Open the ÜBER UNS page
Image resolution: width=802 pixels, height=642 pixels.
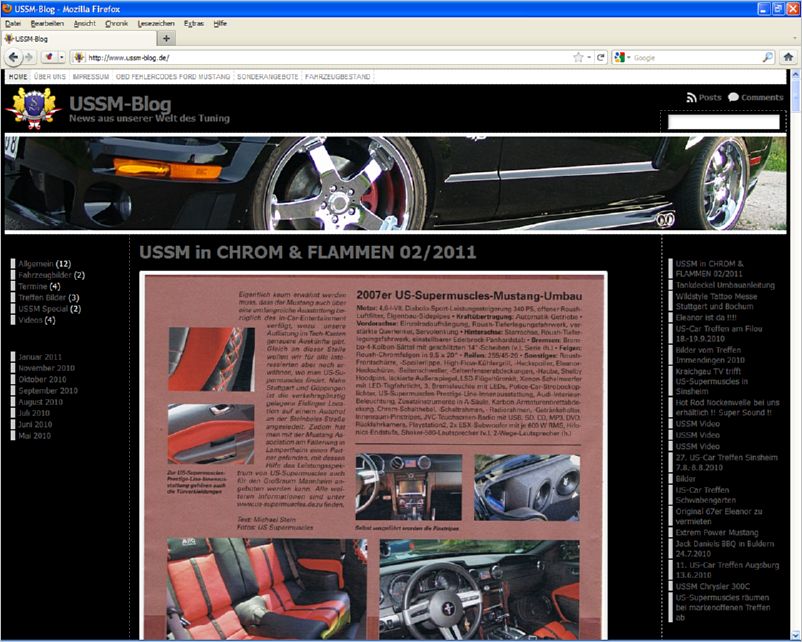point(50,77)
